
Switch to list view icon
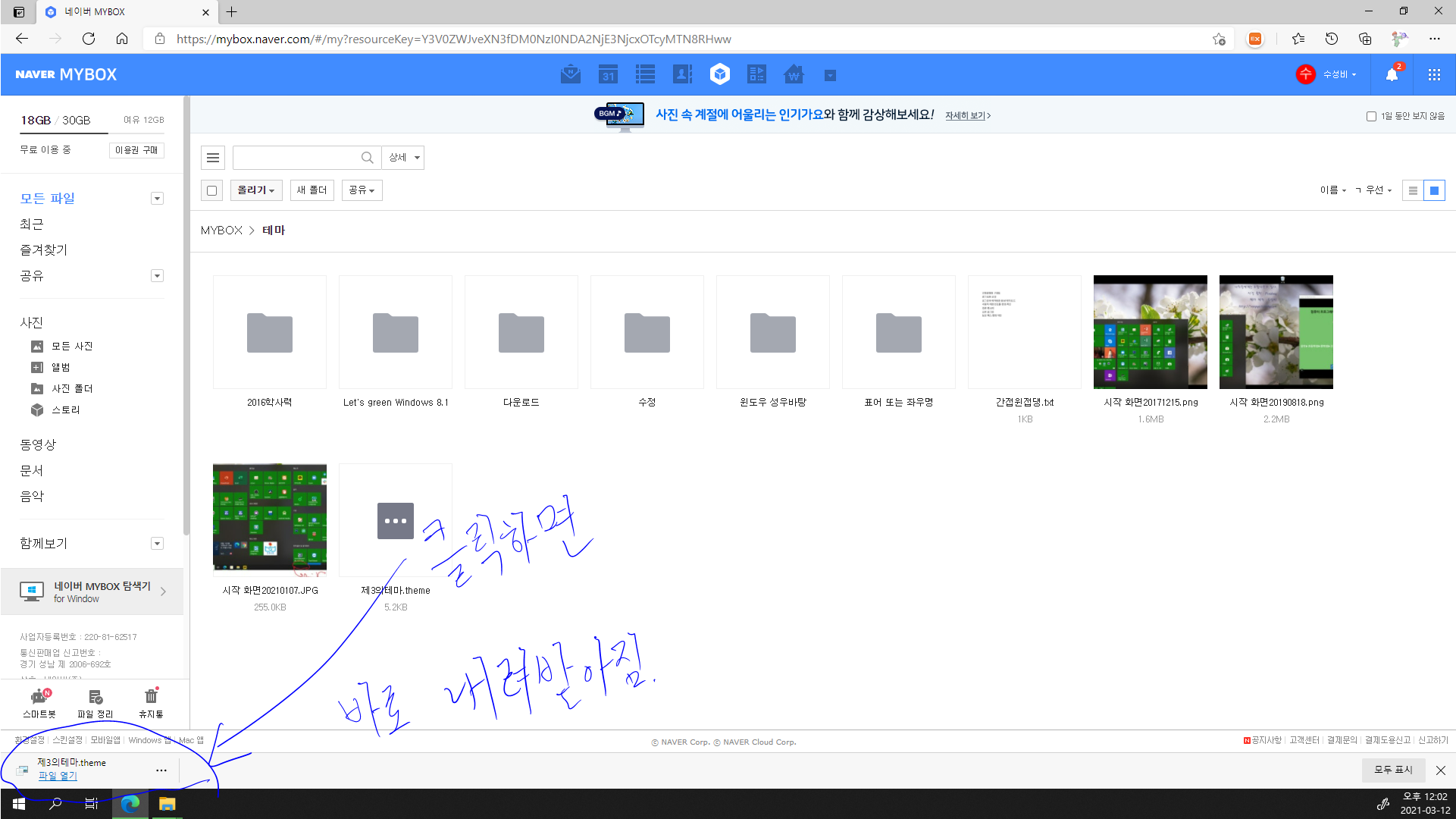pyautogui.click(x=1413, y=190)
